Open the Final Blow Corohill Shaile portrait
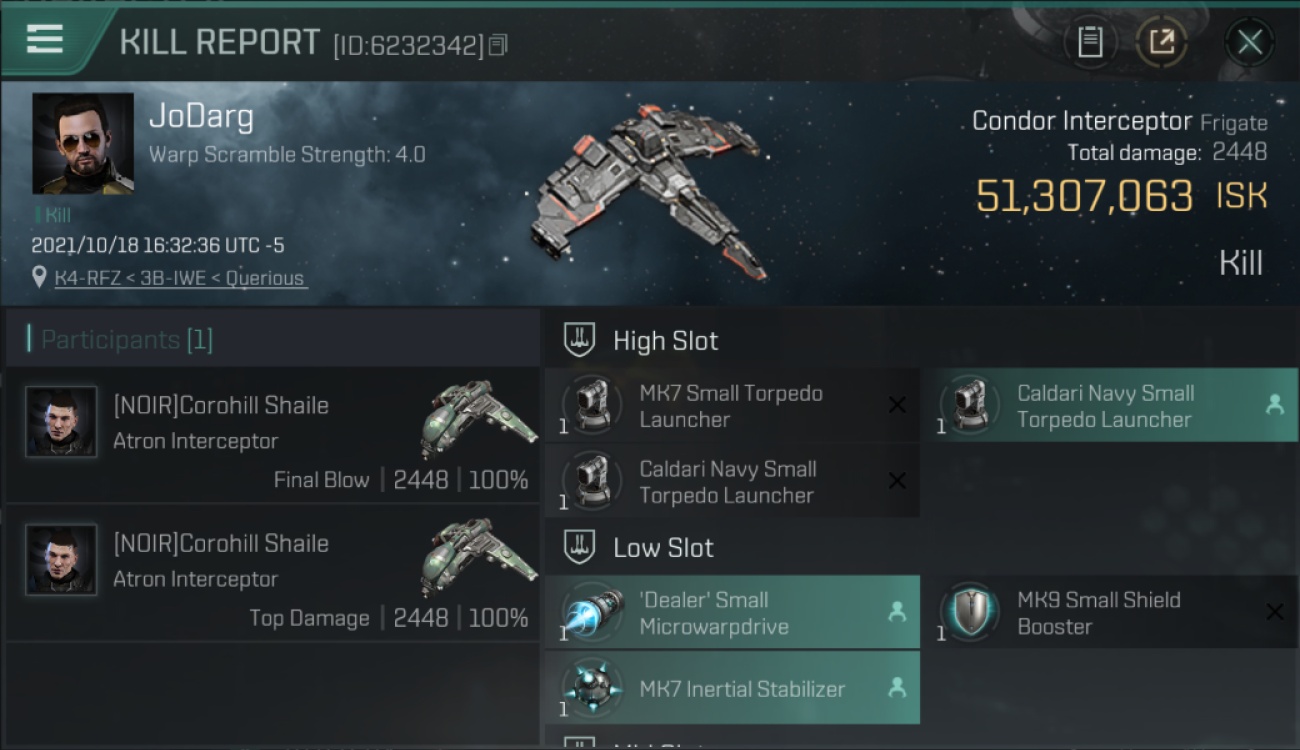The width and height of the screenshot is (1300, 750). (61, 422)
